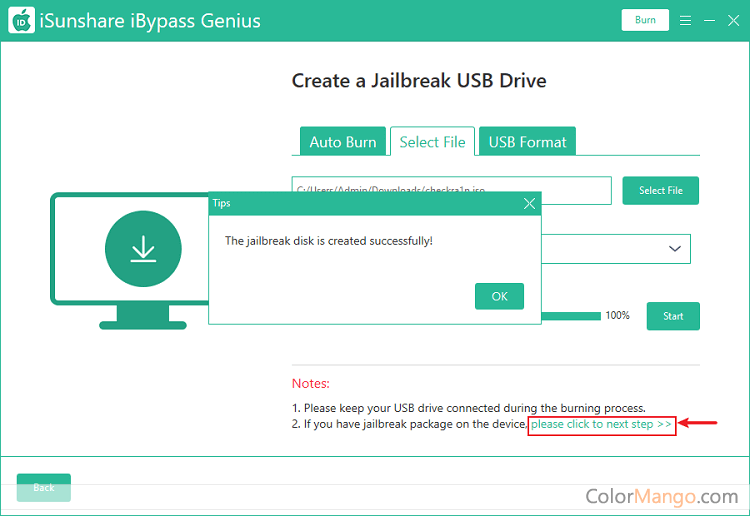
Task: Select the Select File tab
Action: [432, 142]
